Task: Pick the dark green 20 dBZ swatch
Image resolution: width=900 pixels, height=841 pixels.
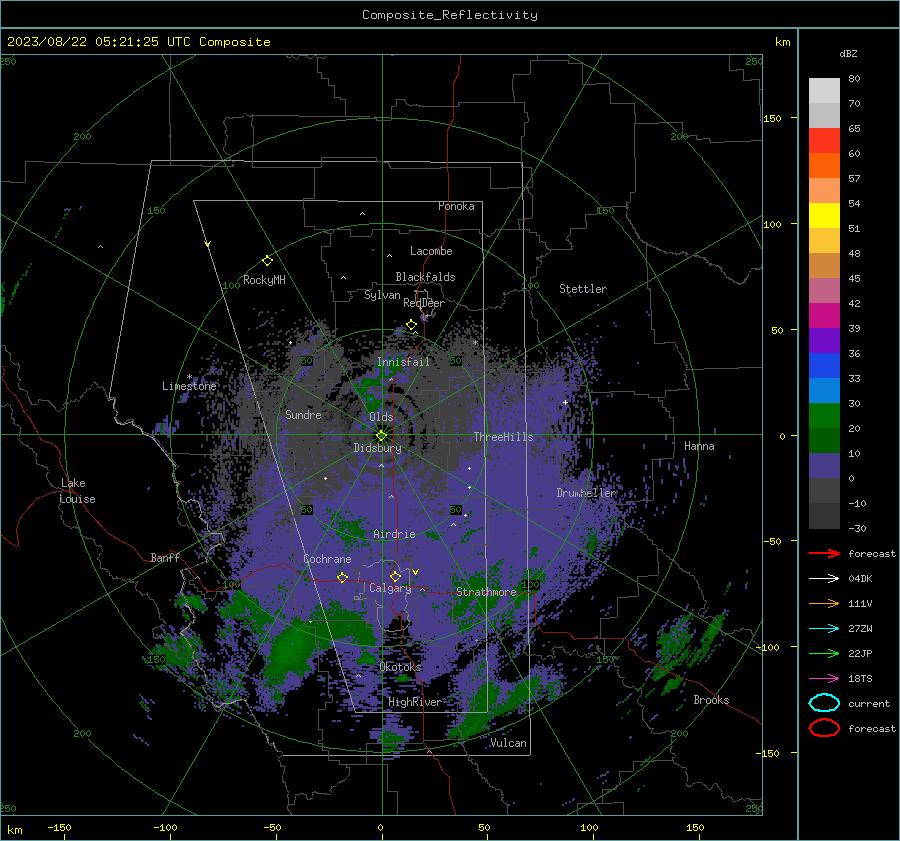Action: click(824, 440)
